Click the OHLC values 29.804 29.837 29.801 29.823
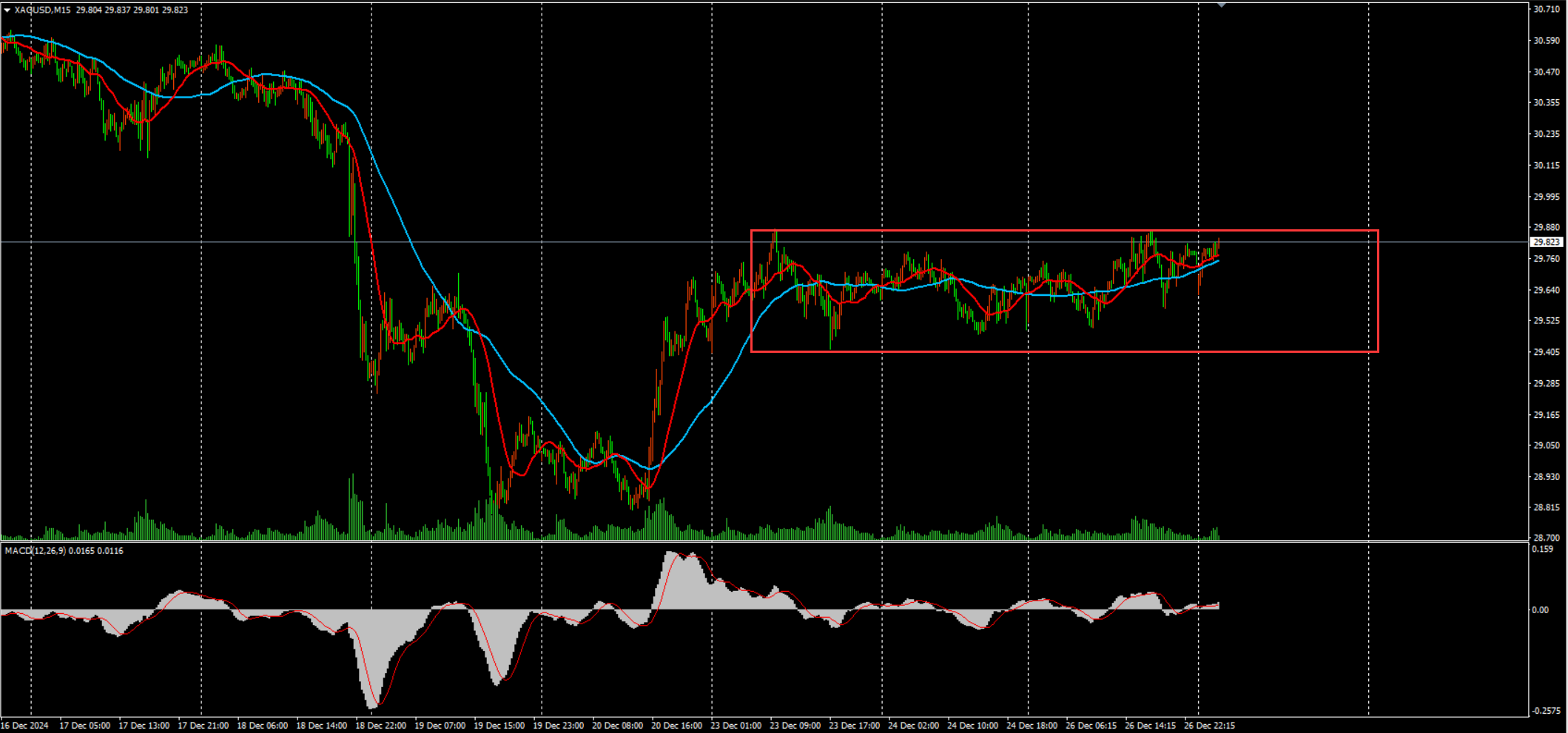1568x733 pixels. point(132,10)
